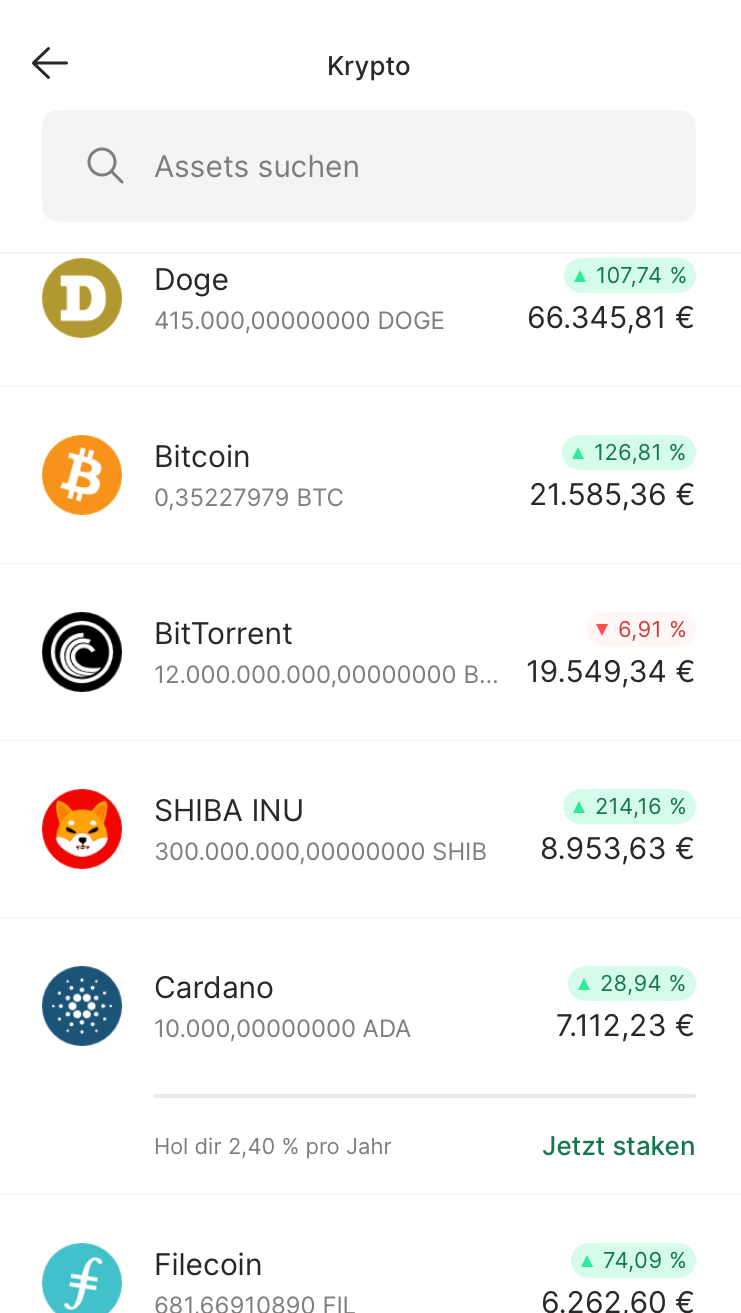Tap the orange Bitcoin logo
The width and height of the screenshot is (741, 1313).
point(82,475)
